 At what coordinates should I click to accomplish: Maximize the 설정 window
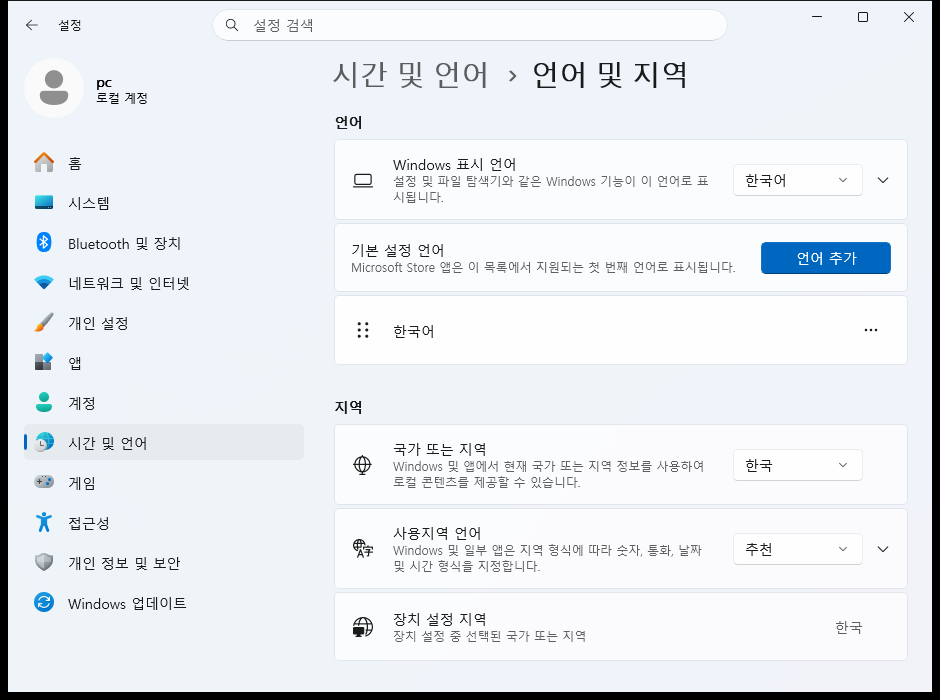pyautogui.click(x=863, y=17)
